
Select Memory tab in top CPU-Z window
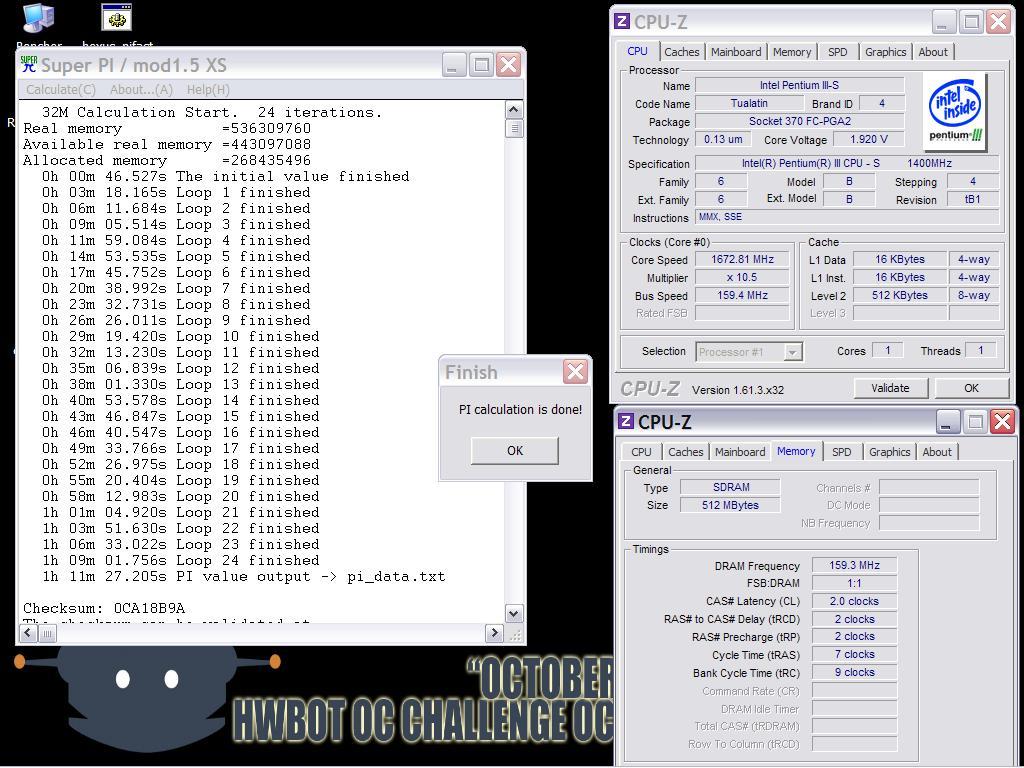coord(792,52)
